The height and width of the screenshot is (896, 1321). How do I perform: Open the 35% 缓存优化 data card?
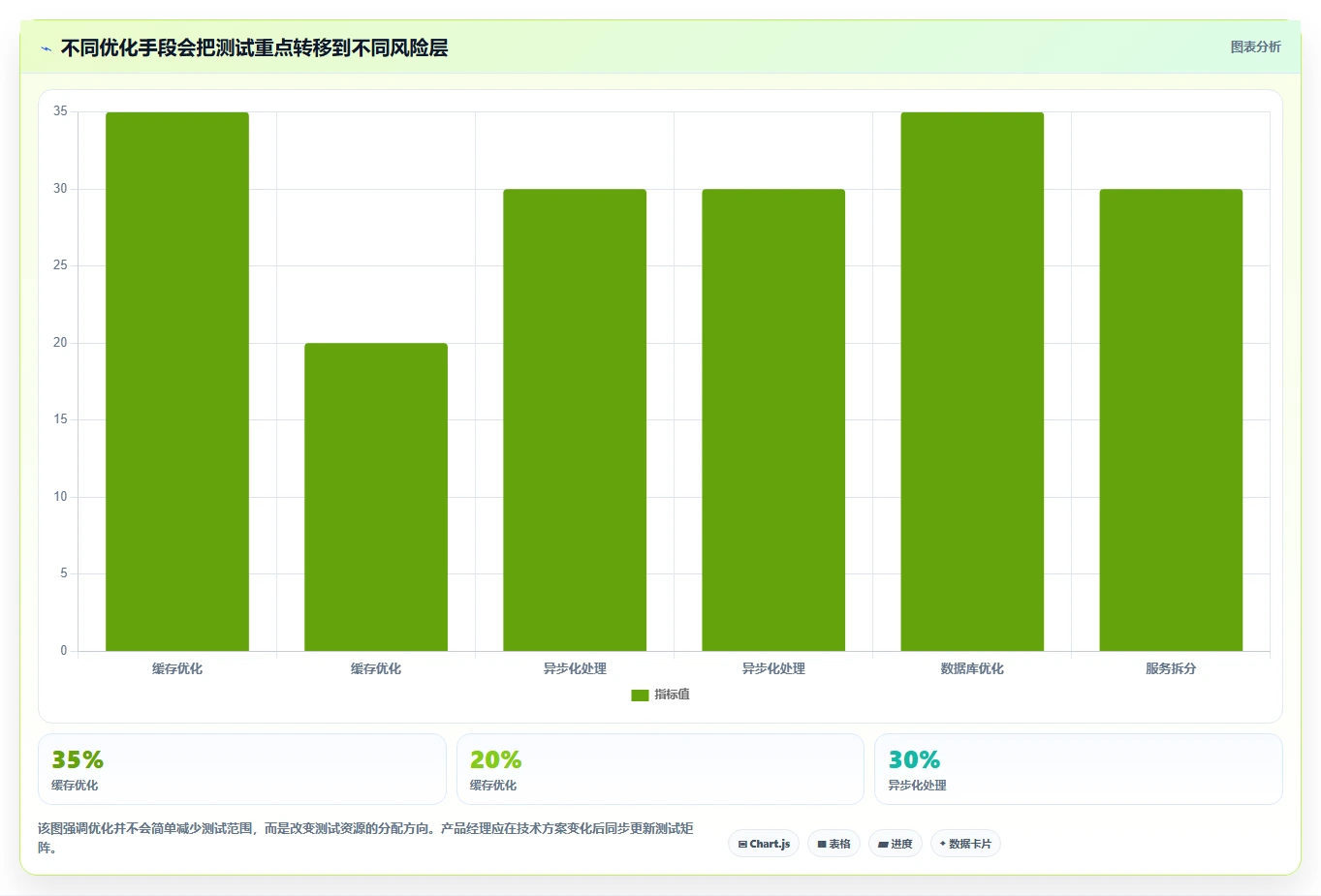tap(242, 769)
